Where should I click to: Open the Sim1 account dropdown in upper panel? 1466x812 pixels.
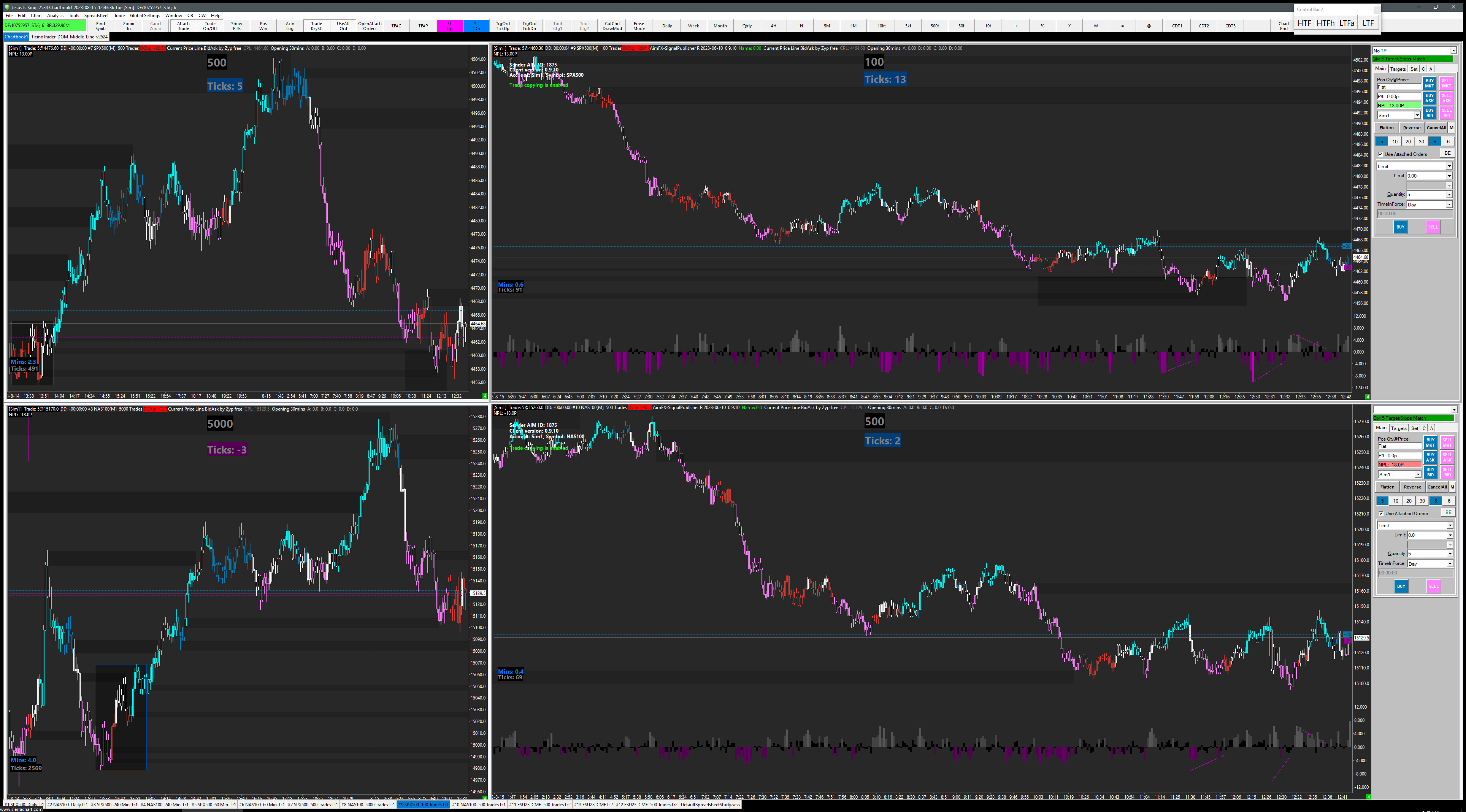[1417, 116]
